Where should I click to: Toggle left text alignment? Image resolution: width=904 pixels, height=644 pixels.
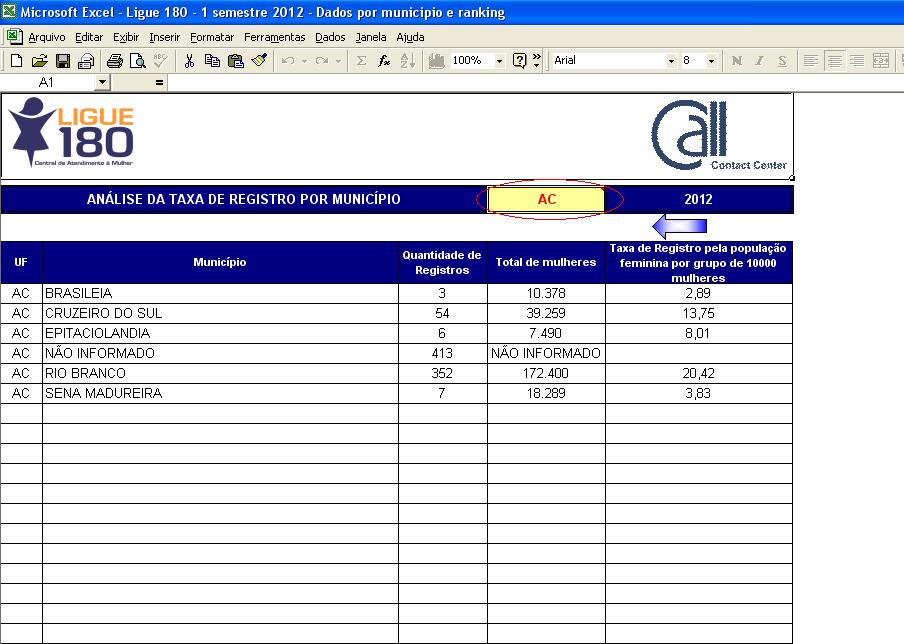click(x=811, y=61)
